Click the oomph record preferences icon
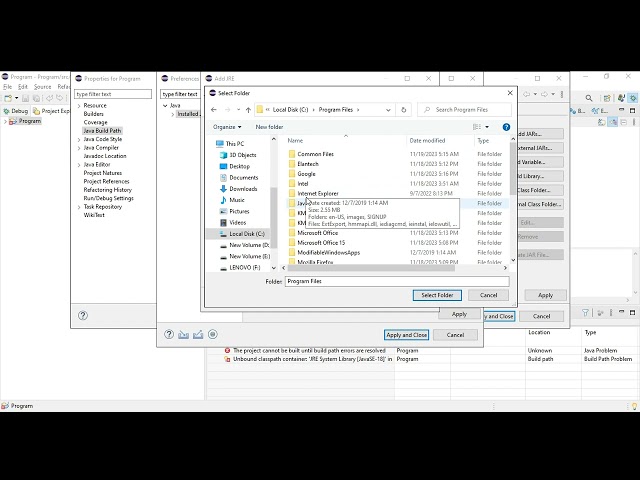Image resolution: width=640 pixels, height=480 pixels. point(213,334)
